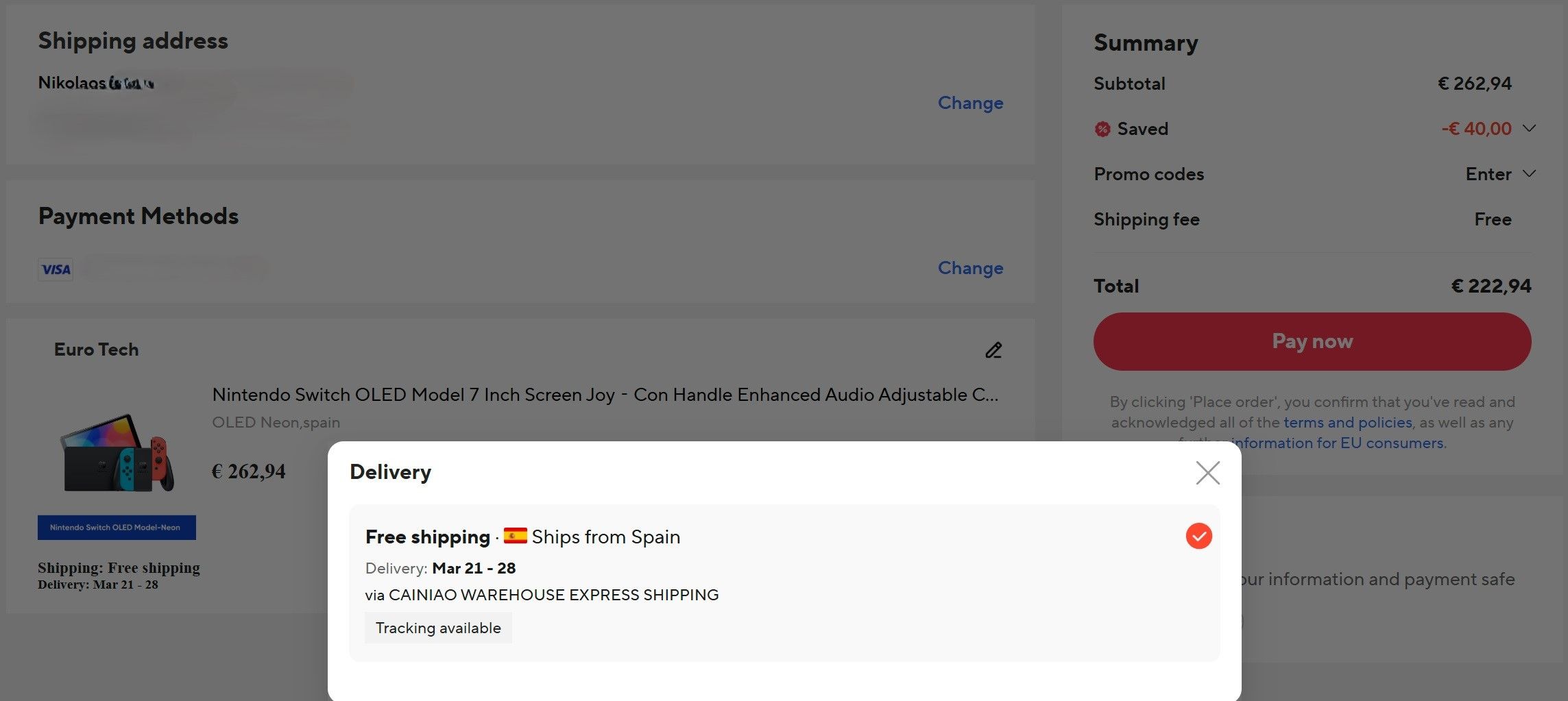Close the Delivery popup with the X icon
Screen dimensions: 1568x701
1207,473
